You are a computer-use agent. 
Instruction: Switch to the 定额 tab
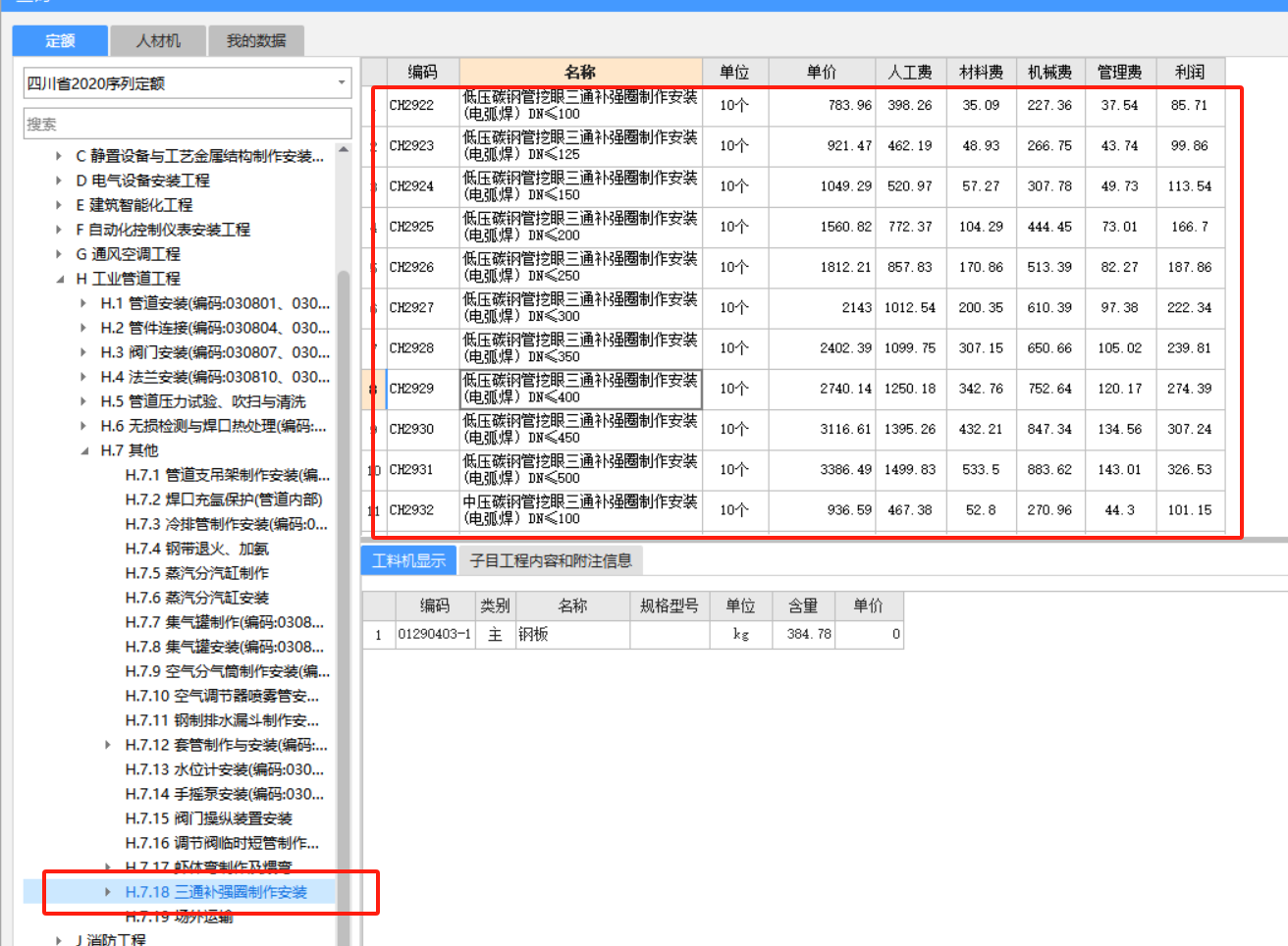pos(60,40)
